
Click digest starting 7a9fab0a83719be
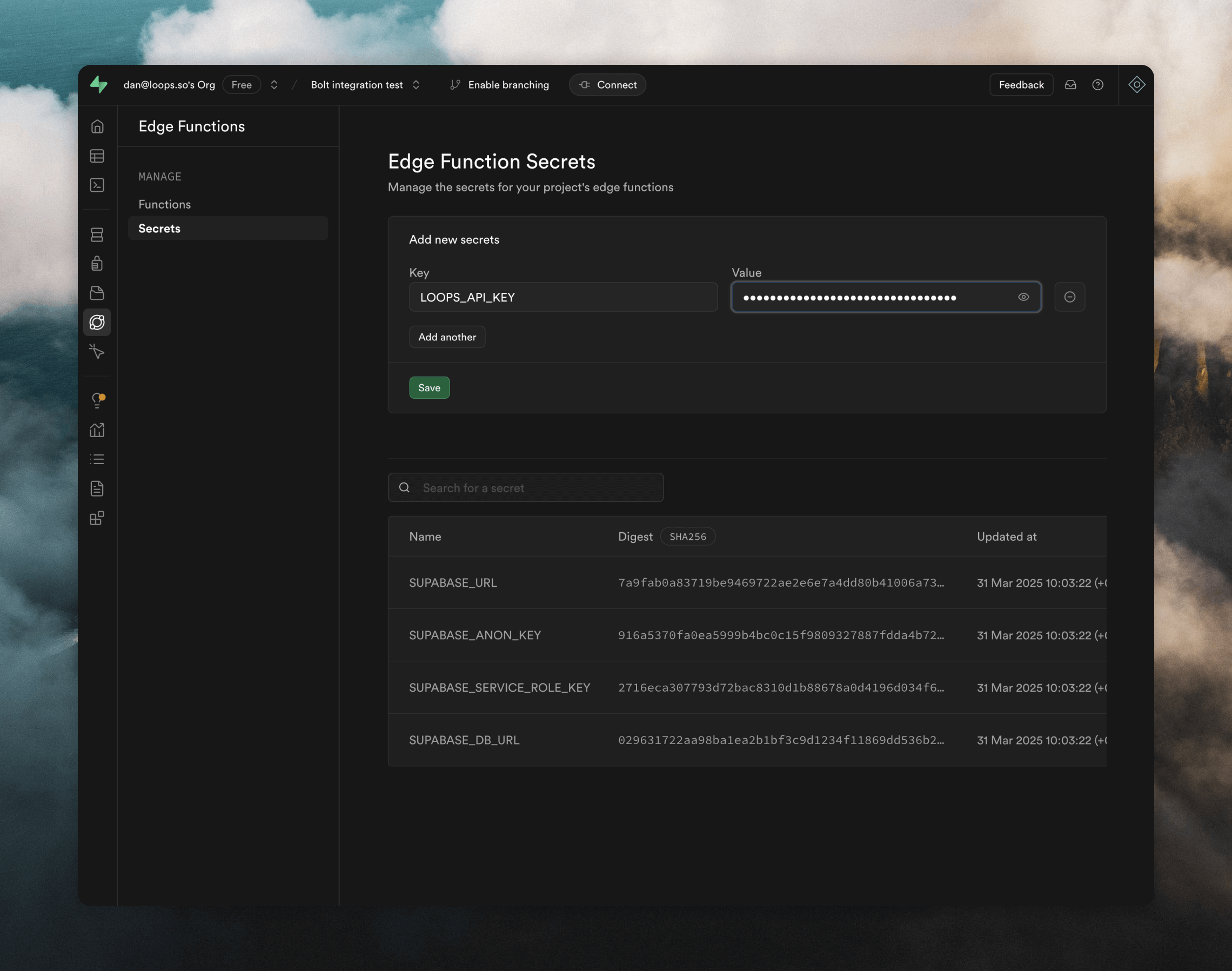coord(781,582)
